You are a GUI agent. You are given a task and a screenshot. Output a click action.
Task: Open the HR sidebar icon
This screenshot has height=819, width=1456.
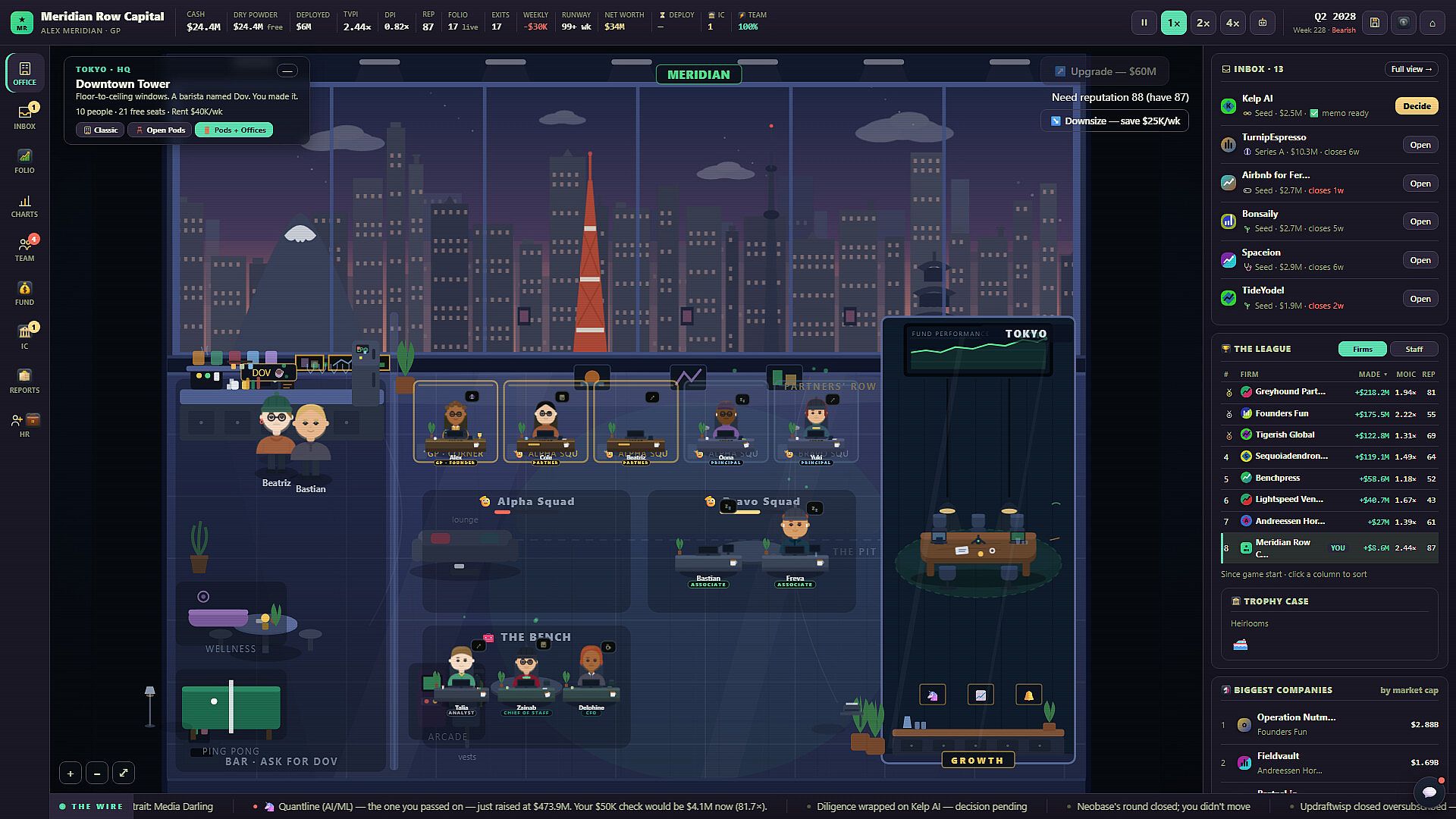[x=24, y=425]
